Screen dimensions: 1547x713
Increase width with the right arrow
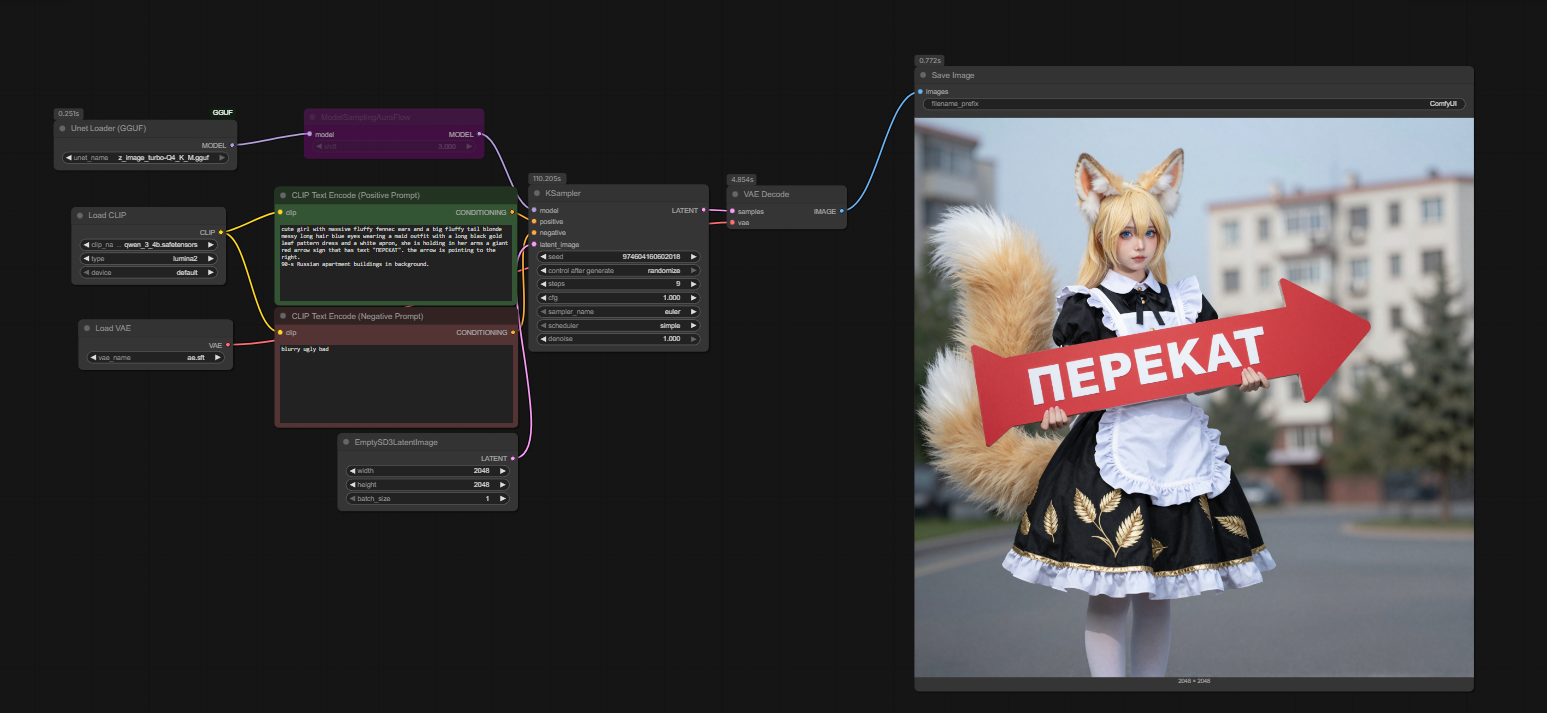click(x=502, y=471)
